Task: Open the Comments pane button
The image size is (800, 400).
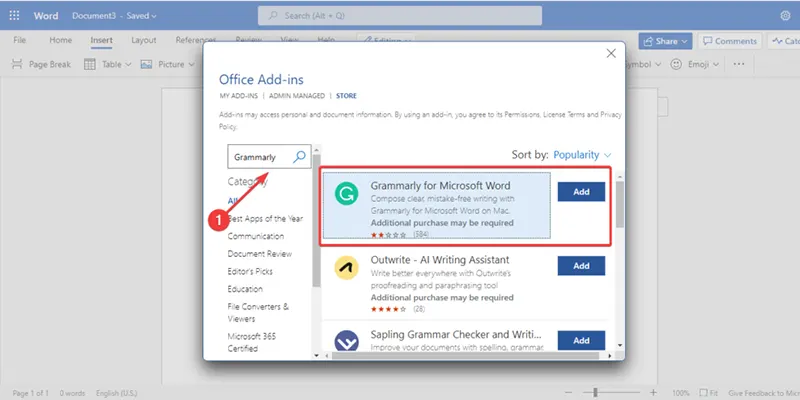Action: [x=730, y=41]
